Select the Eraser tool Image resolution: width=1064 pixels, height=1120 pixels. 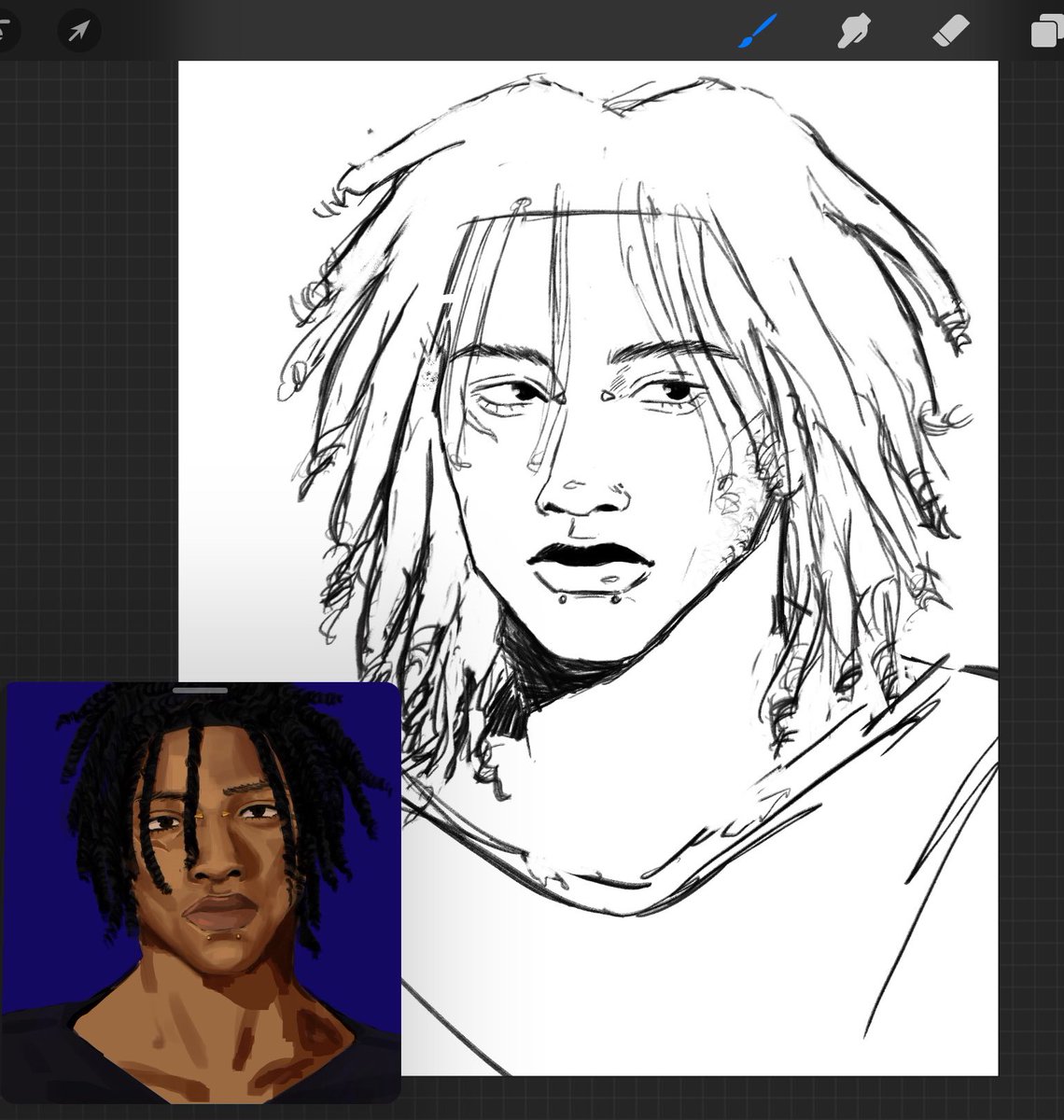tap(952, 32)
